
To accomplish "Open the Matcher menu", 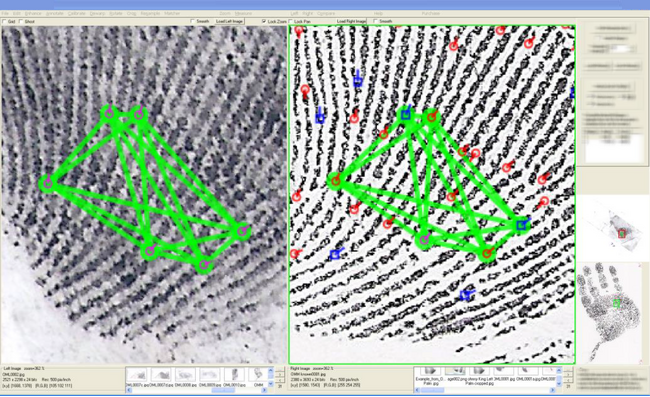I will (x=172, y=14).
